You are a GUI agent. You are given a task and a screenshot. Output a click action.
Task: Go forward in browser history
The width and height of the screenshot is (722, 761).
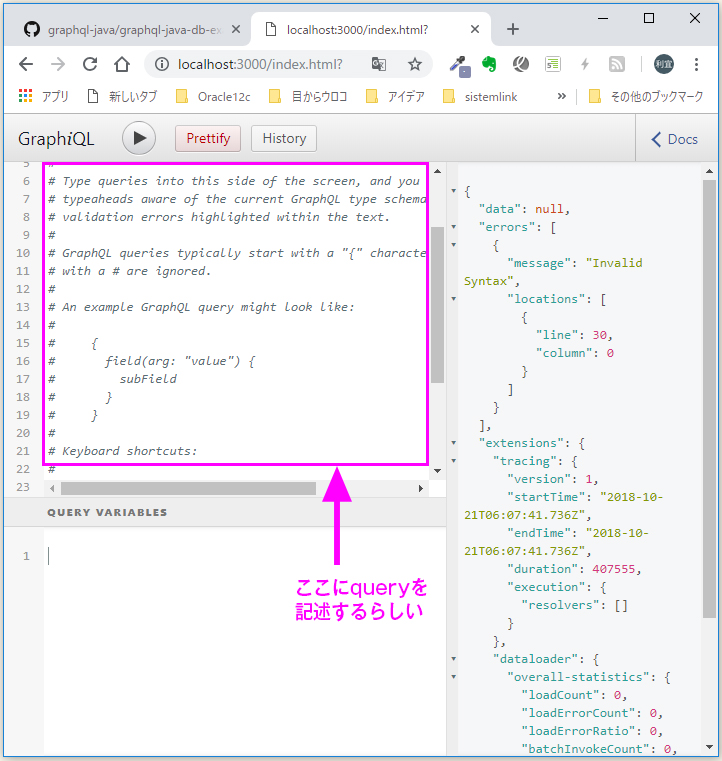[x=58, y=64]
